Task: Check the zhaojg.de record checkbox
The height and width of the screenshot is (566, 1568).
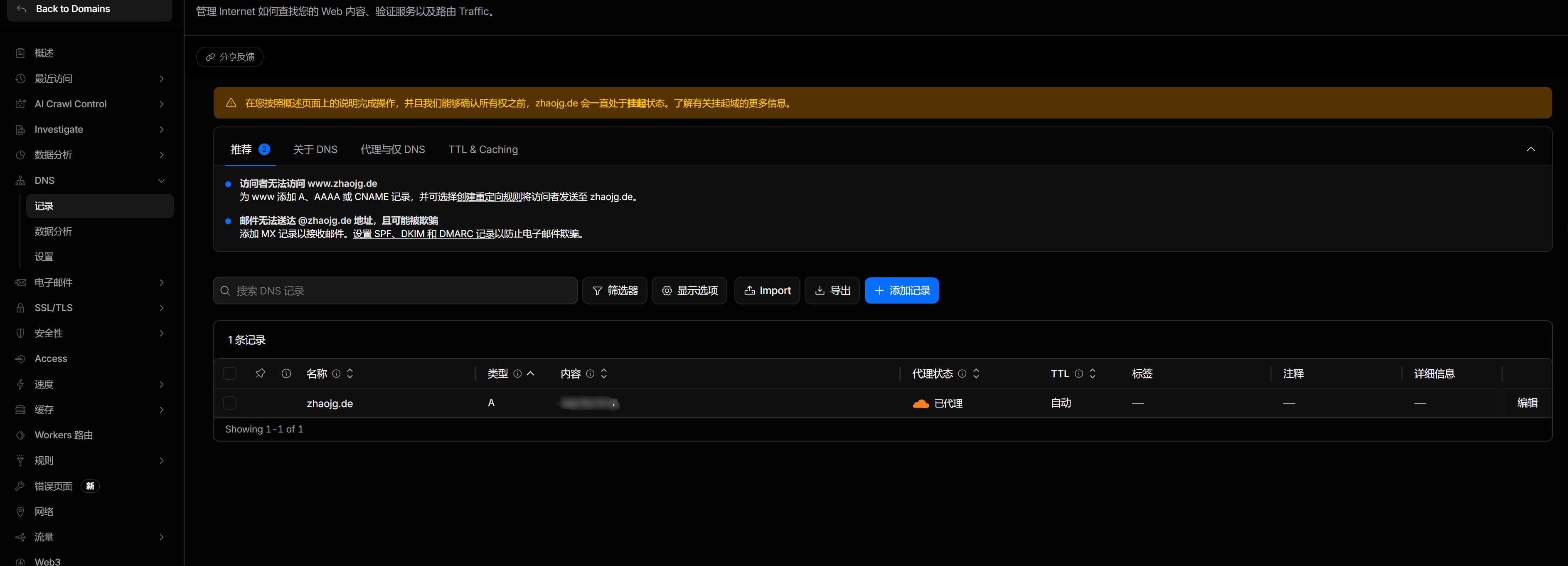Action: 230,403
